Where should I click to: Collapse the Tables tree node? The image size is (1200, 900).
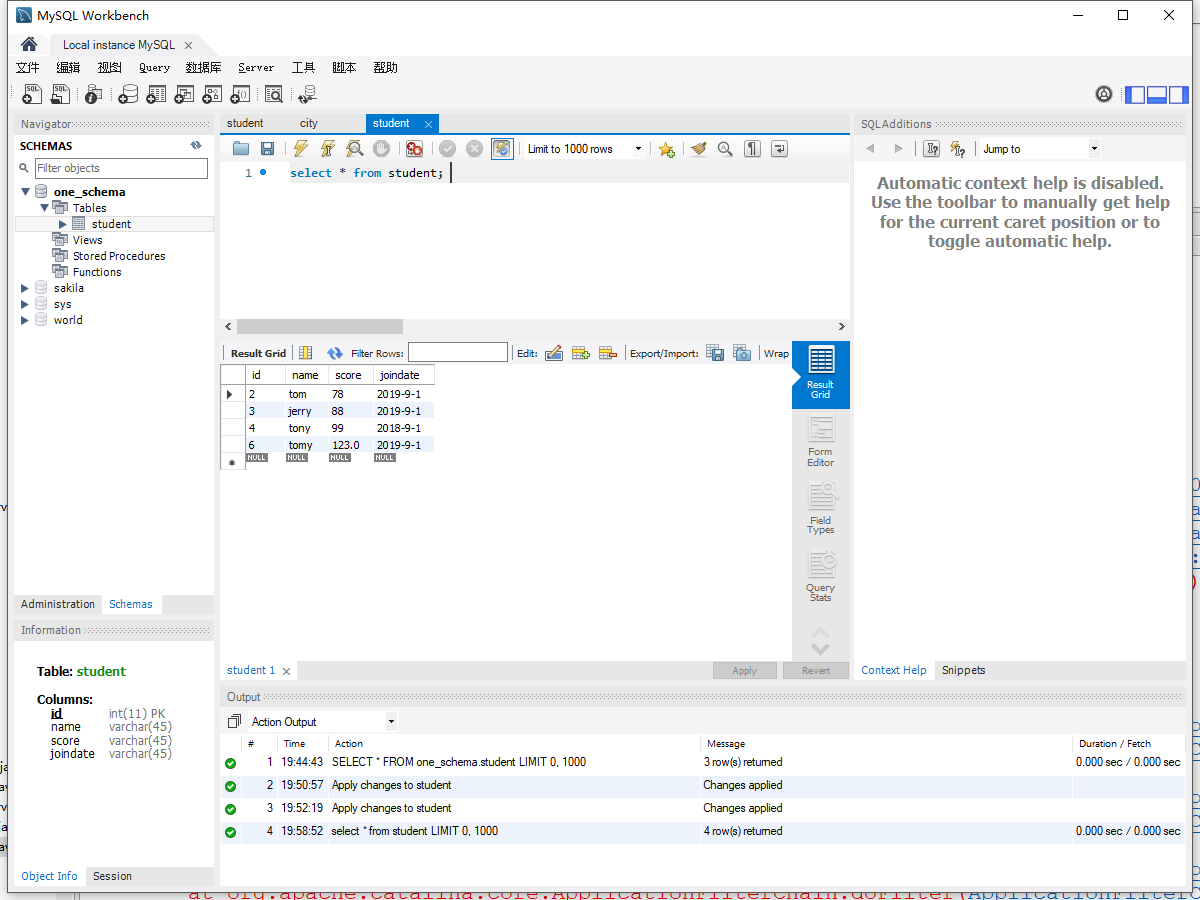click(44, 208)
